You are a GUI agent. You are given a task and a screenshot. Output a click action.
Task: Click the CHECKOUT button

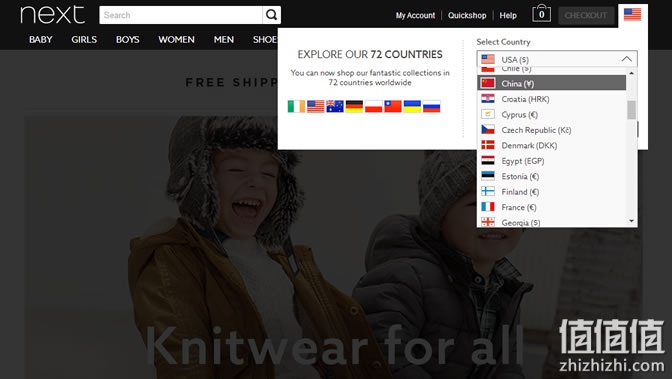click(x=586, y=15)
